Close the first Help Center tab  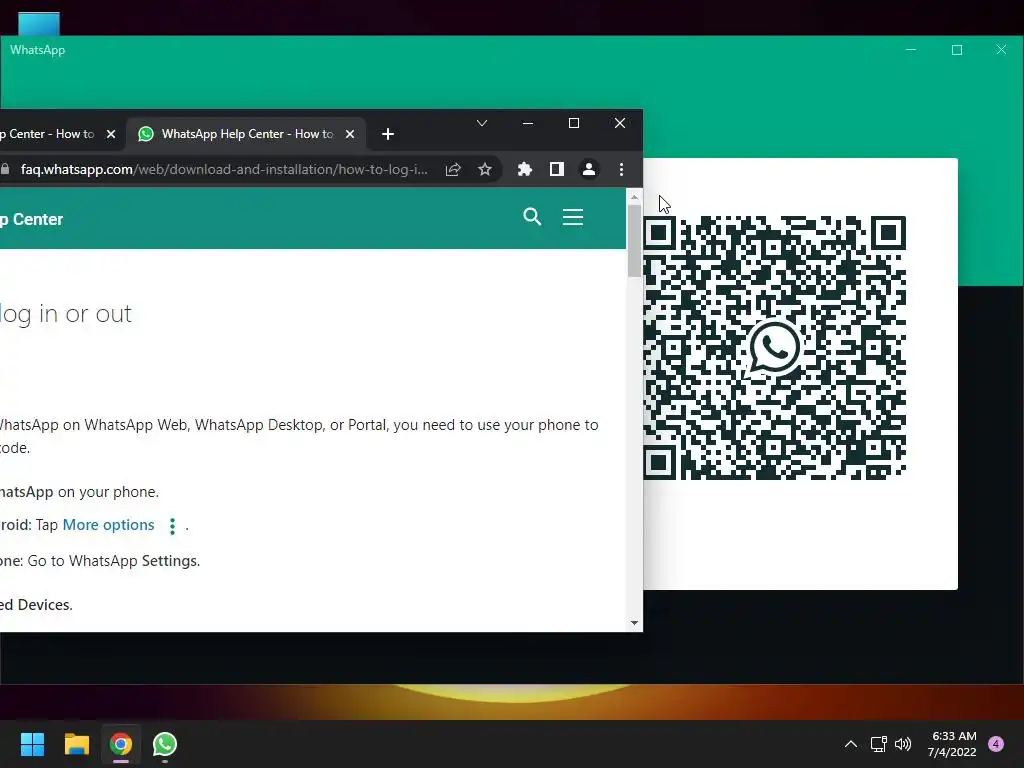[x=111, y=134]
